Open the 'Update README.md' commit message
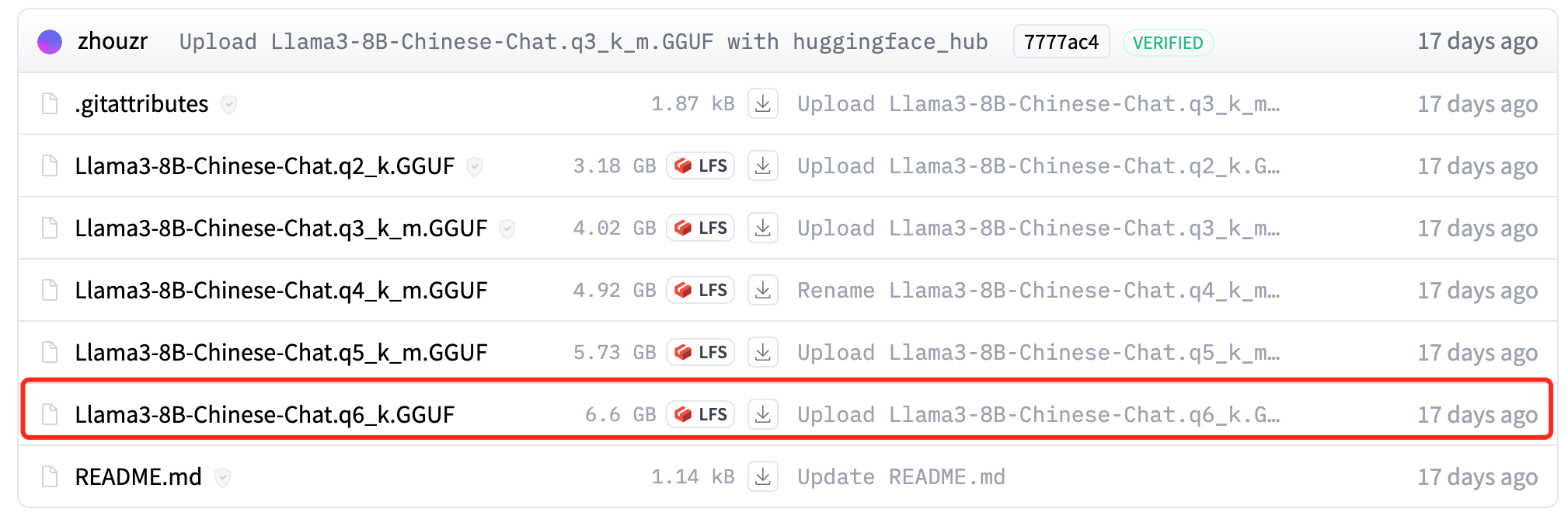The height and width of the screenshot is (516, 1568). [901, 476]
